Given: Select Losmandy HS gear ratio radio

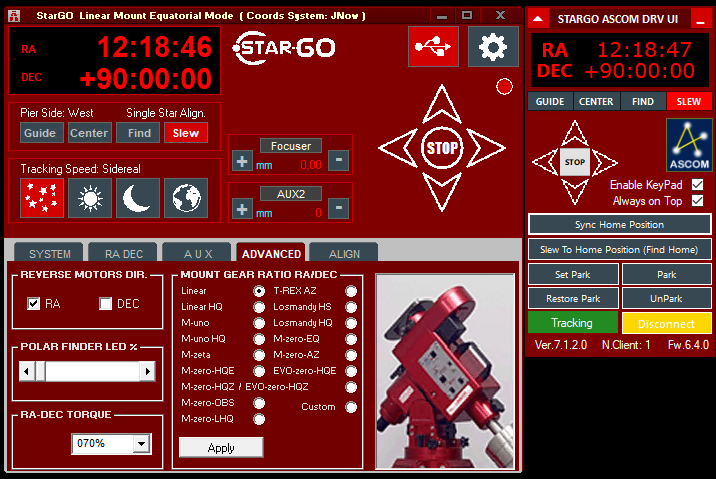Looking at the screenshot, I should (x=351, y=307).
